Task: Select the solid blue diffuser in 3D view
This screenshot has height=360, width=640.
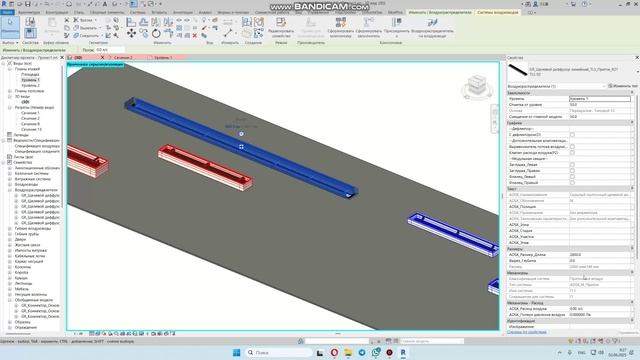Action: (241, 147)
